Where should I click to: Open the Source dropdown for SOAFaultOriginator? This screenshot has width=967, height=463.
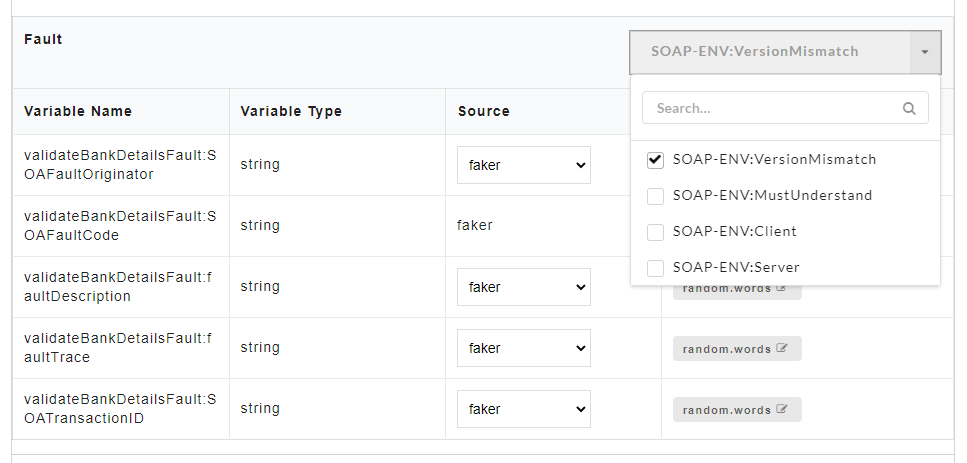point(523,165)
